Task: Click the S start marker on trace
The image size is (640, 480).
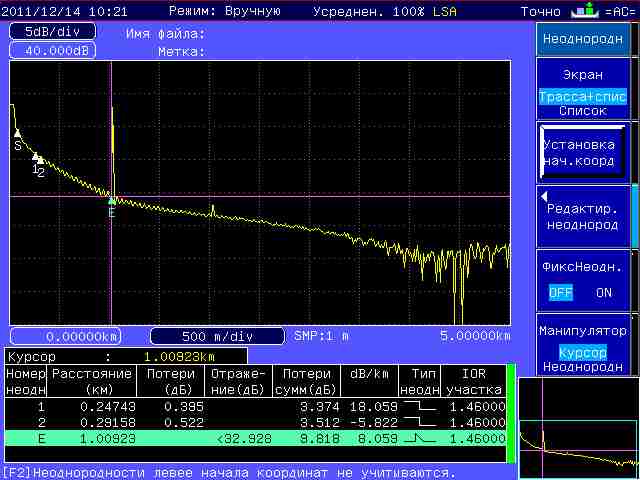Action: point(17,133)
